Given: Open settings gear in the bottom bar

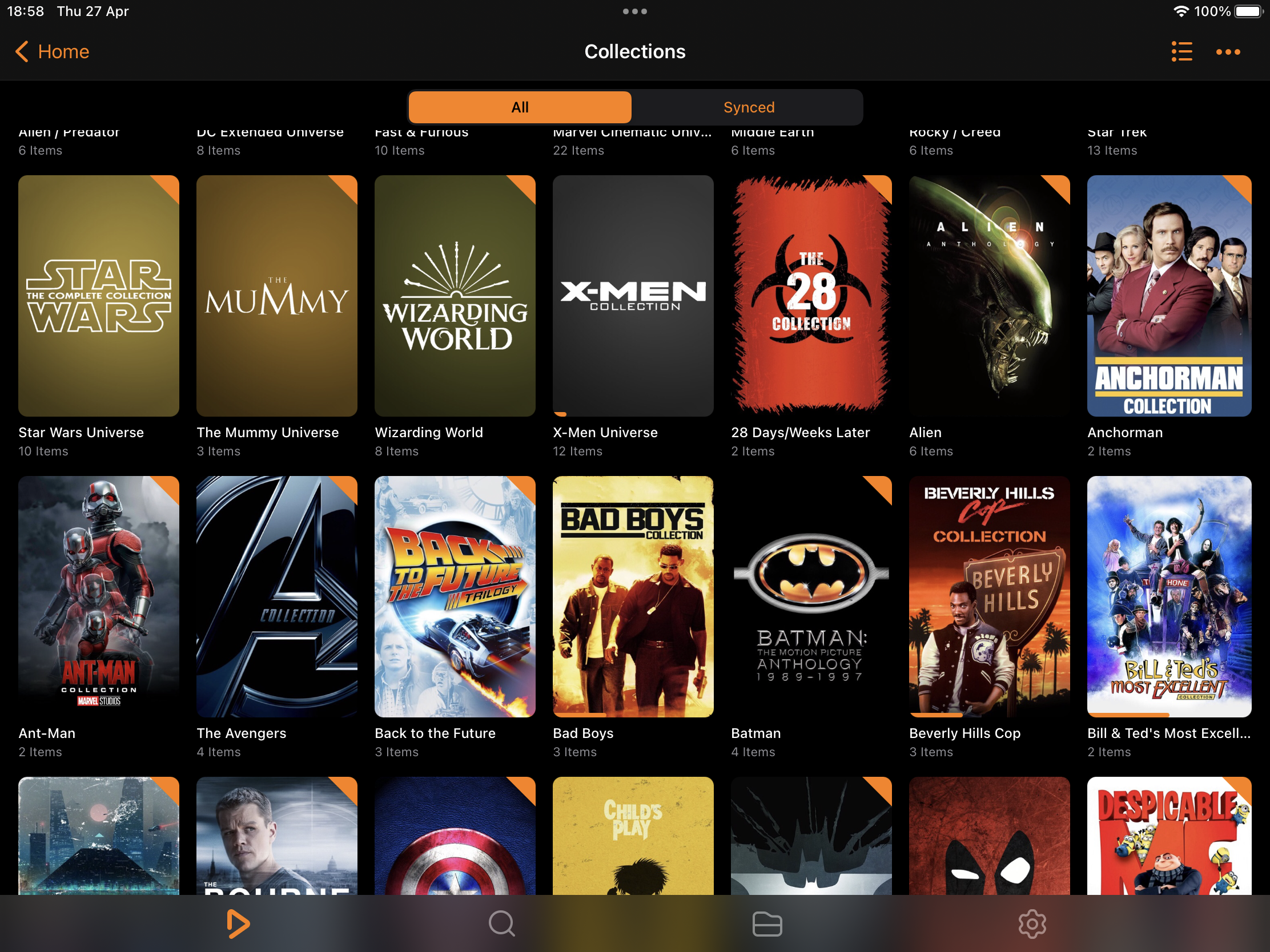Looking at the screenshot, I should 1032,923.
